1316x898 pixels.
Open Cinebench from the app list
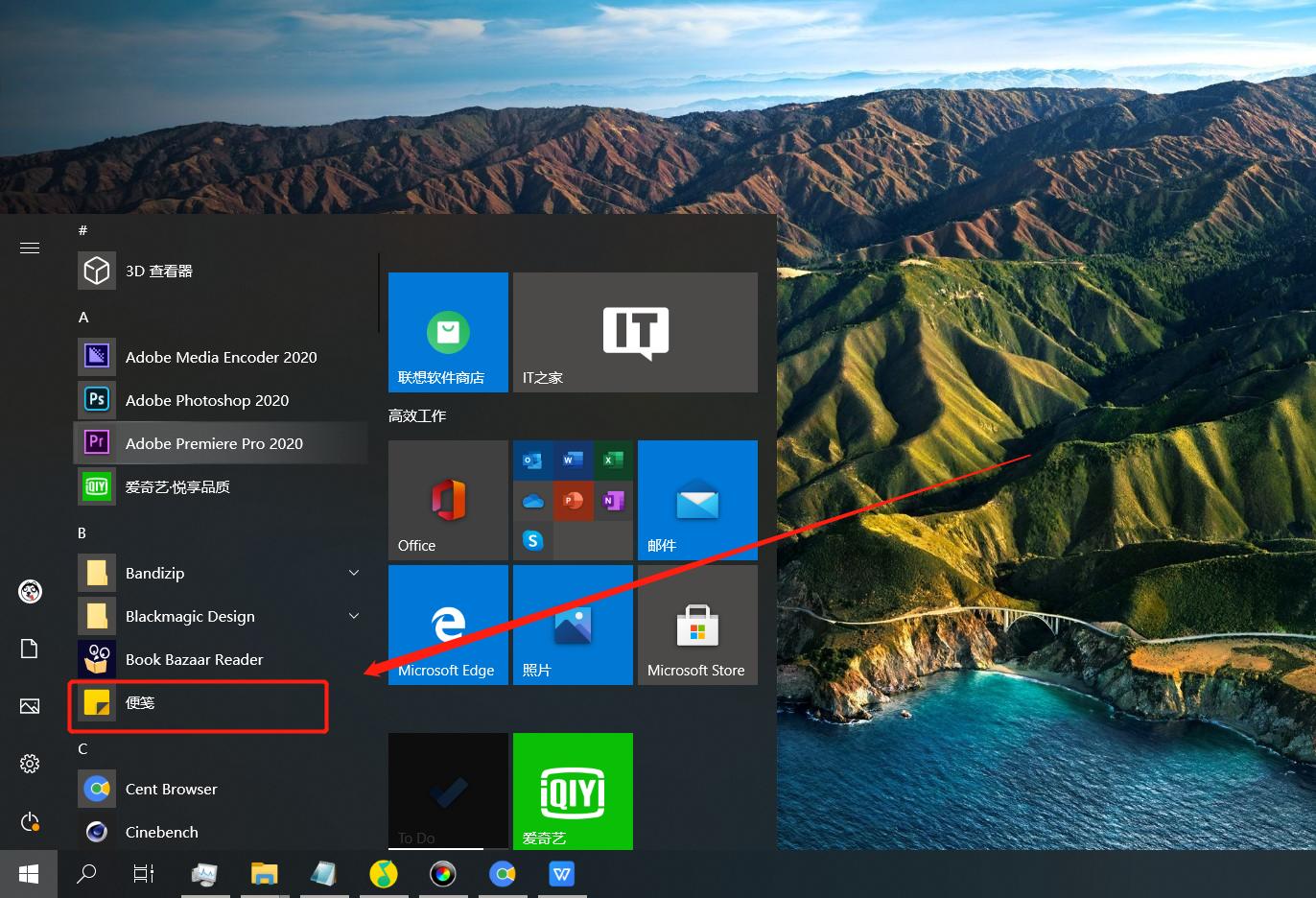coord(161,832)
